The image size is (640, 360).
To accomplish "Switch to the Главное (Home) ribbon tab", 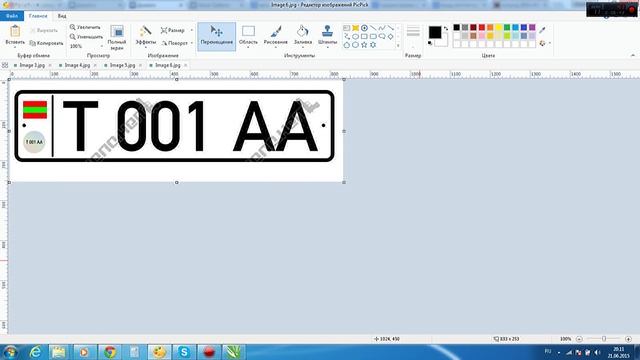I will point(38,16).
